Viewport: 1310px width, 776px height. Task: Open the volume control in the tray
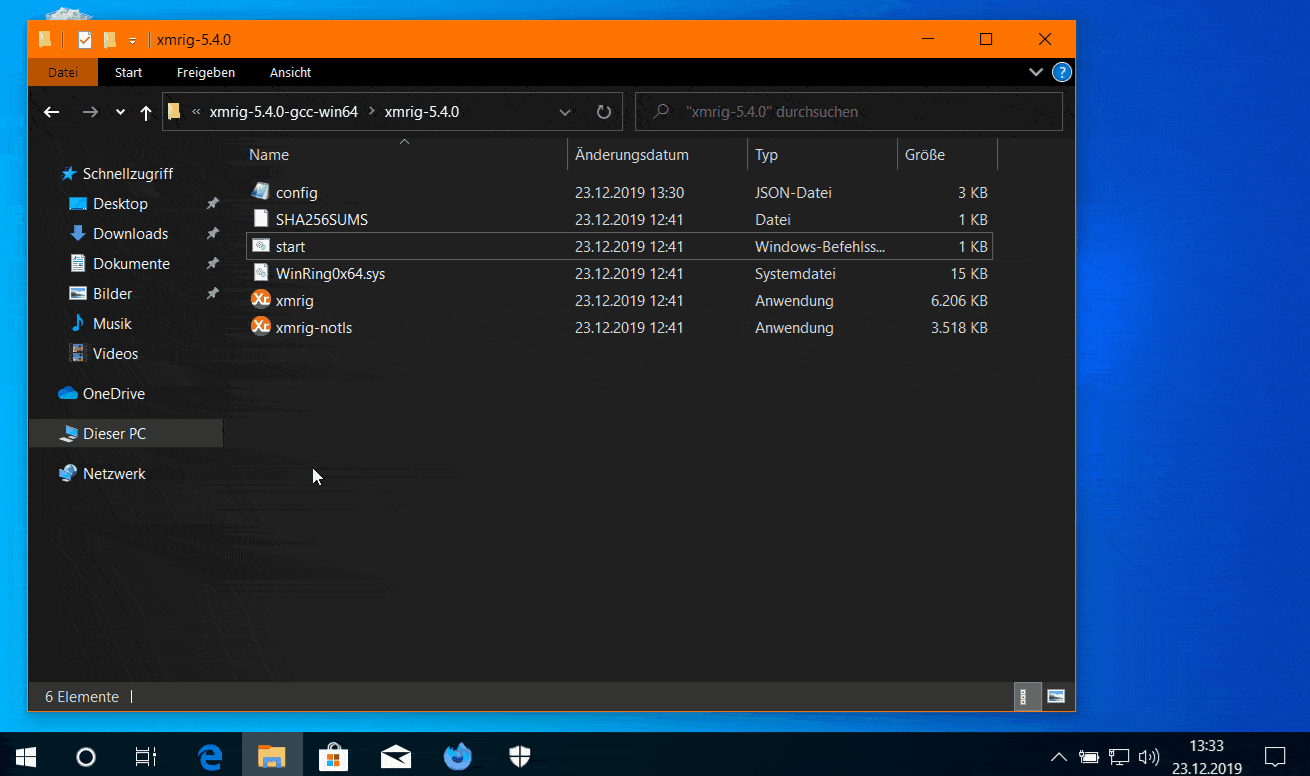[1149, 757]
